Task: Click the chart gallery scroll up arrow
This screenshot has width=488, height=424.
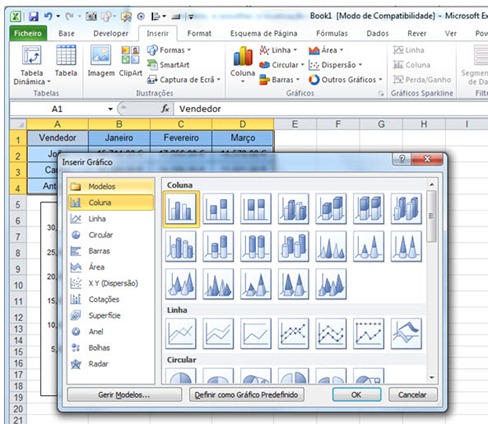Action: coord(432,184)
